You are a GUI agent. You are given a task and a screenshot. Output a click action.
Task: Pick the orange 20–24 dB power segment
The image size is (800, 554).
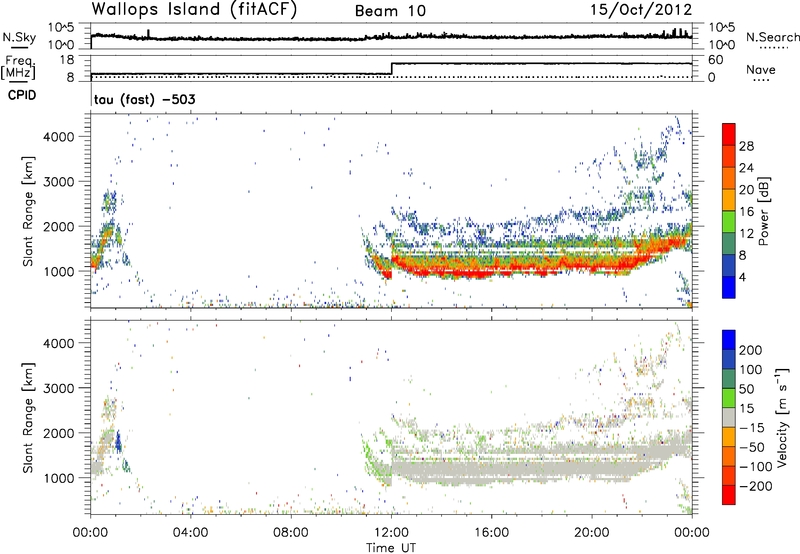(x=729, y=178)
